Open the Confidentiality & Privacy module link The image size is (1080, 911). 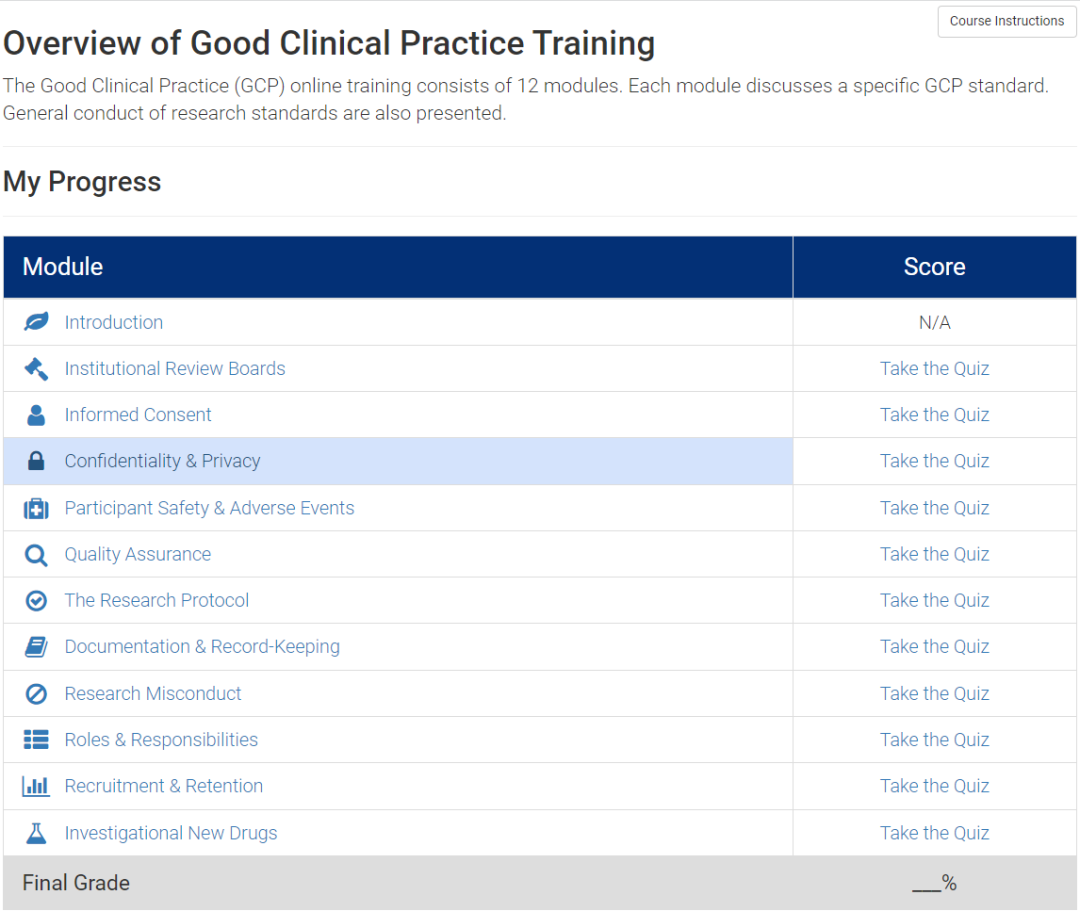point(162,461)
